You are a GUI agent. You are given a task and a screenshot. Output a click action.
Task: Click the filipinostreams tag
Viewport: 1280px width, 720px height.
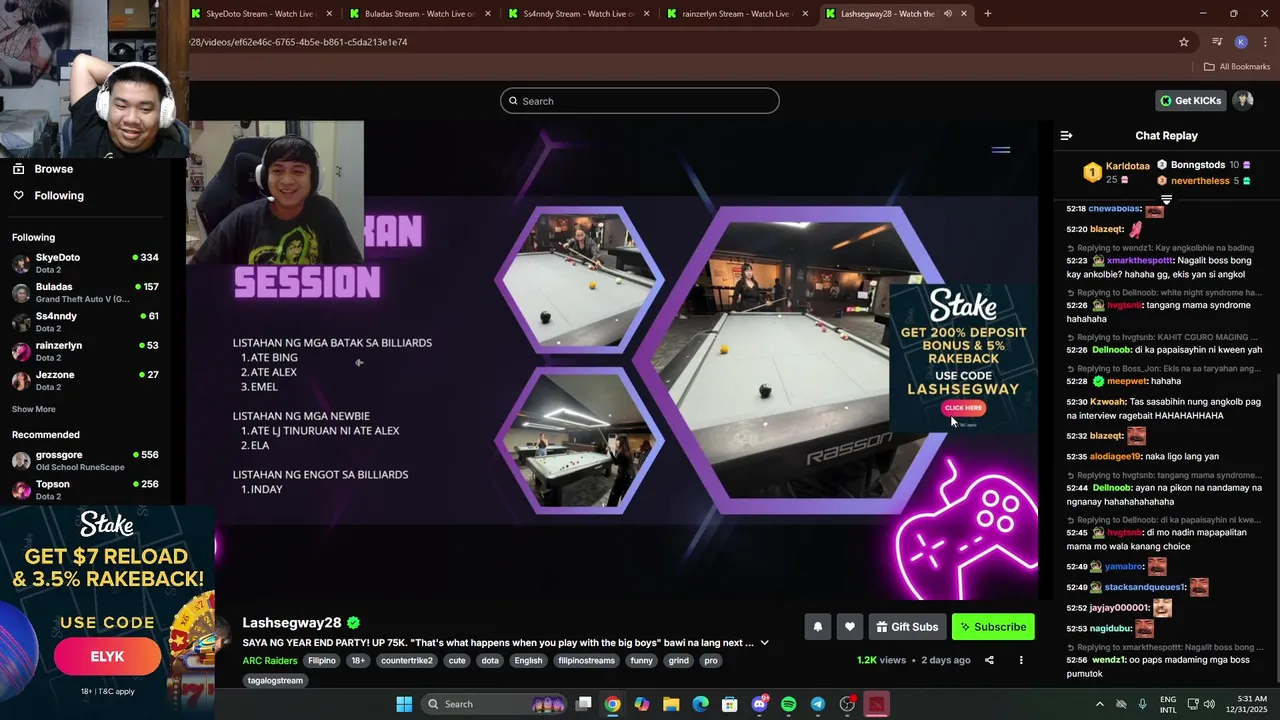(x=586, y=660)
